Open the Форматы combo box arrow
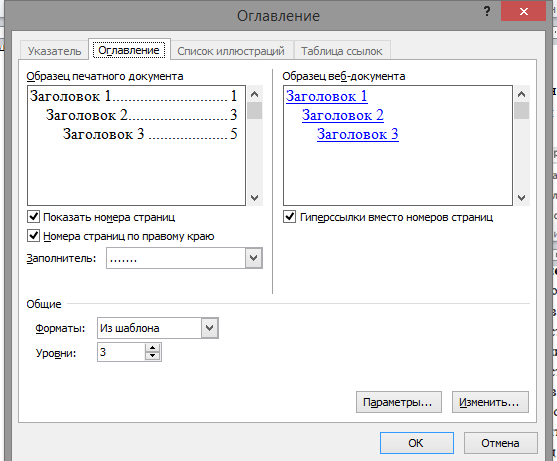Image resolution: width=557 pixels, height=461 pixels. coord(210,328)
